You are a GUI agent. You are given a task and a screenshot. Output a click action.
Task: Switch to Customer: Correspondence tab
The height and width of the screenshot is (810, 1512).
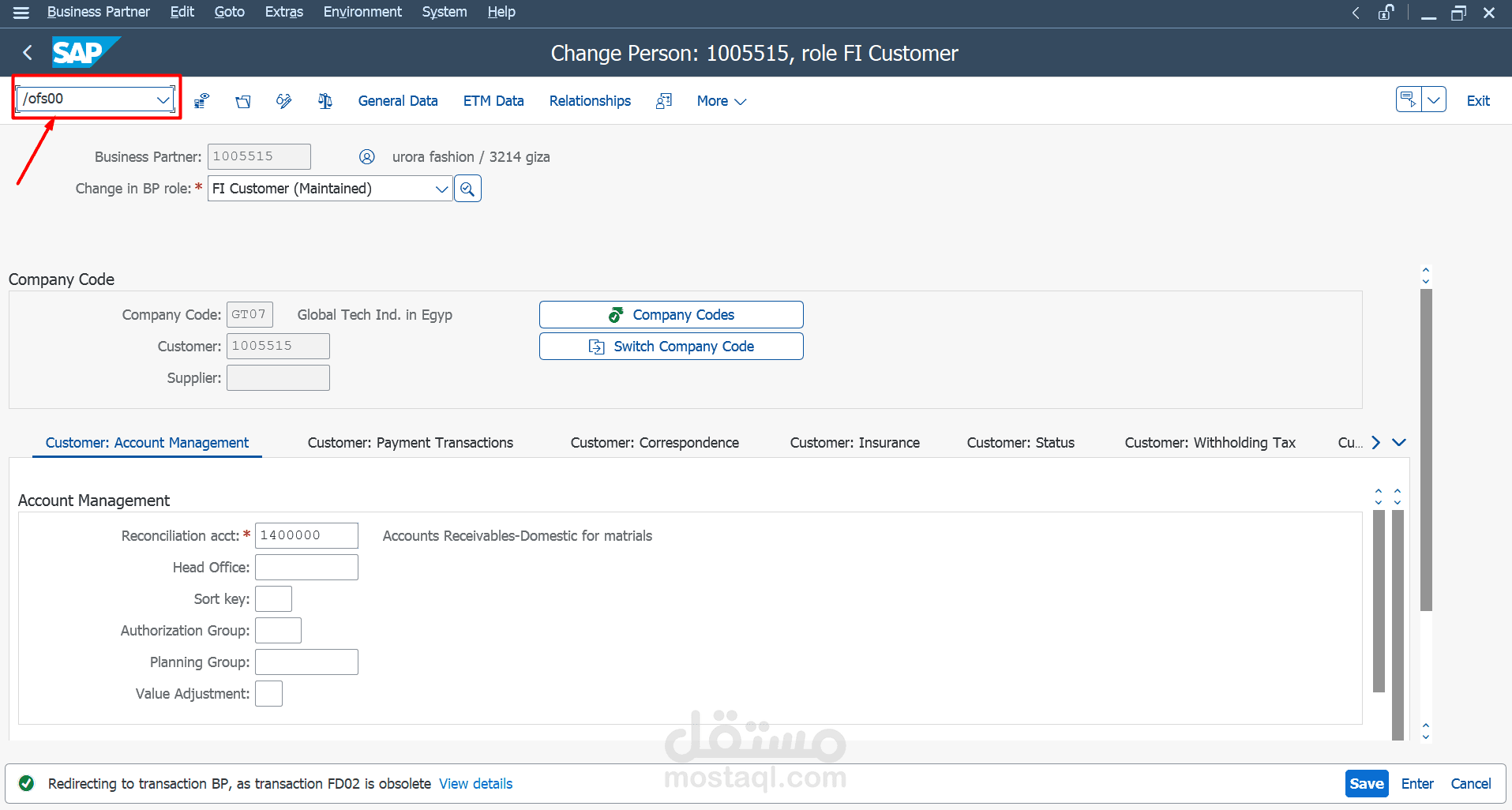(655, 443)
